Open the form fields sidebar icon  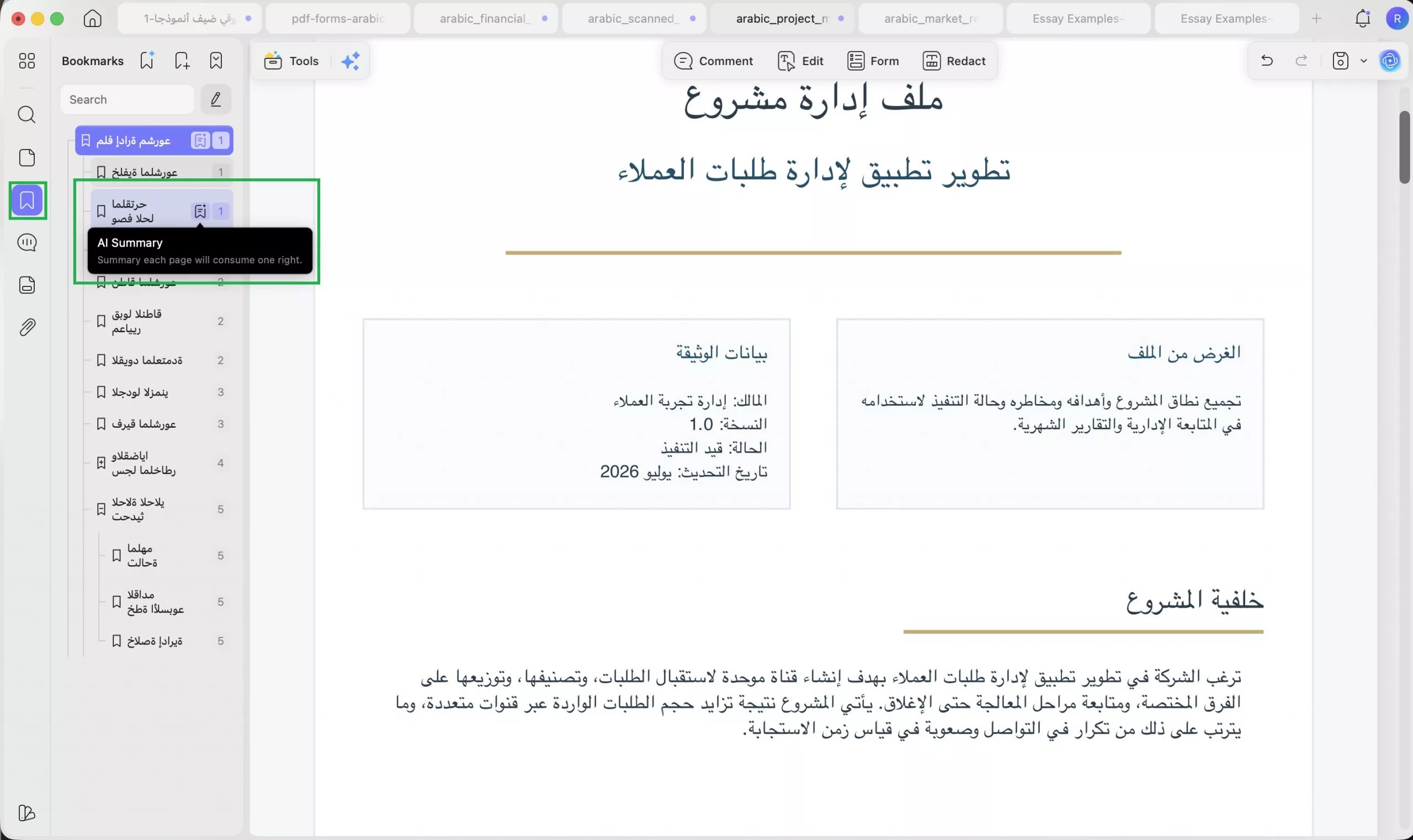pos(26,285)
